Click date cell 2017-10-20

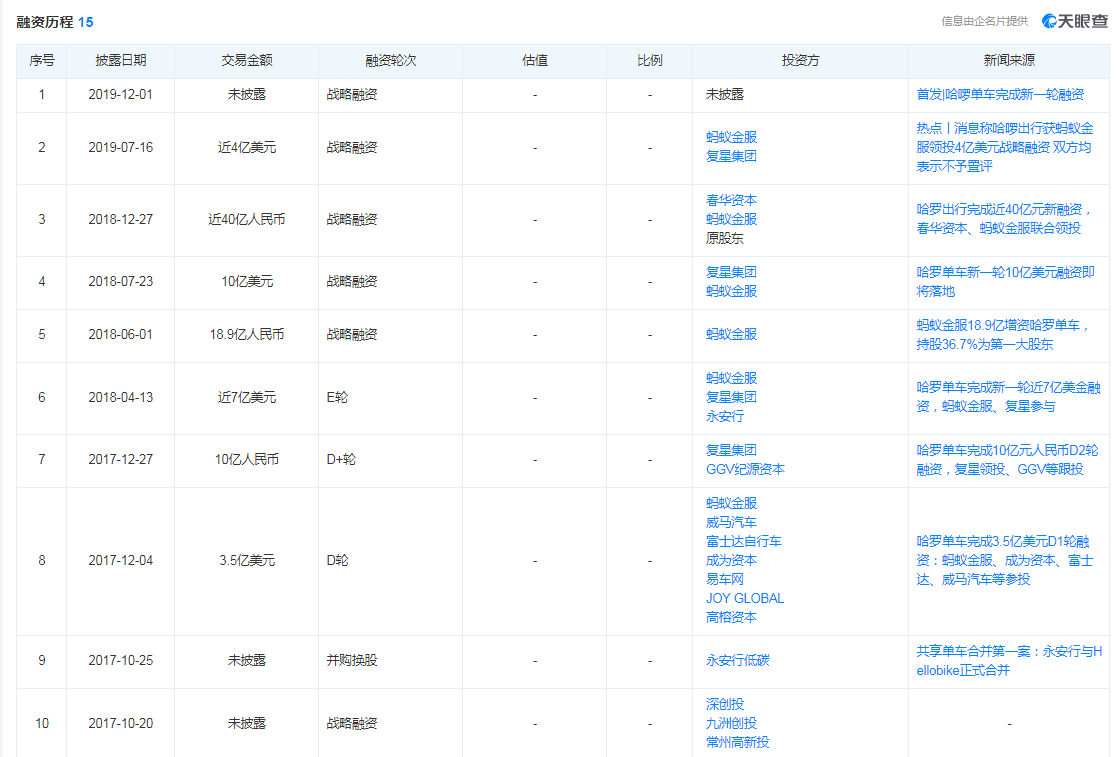coord(120,724)
